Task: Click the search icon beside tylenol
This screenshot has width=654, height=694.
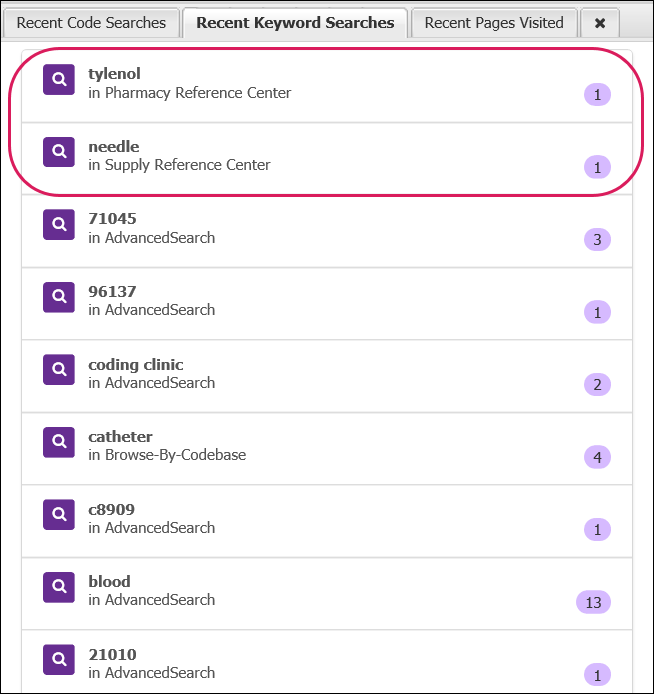Action: (x=59, y=79)
